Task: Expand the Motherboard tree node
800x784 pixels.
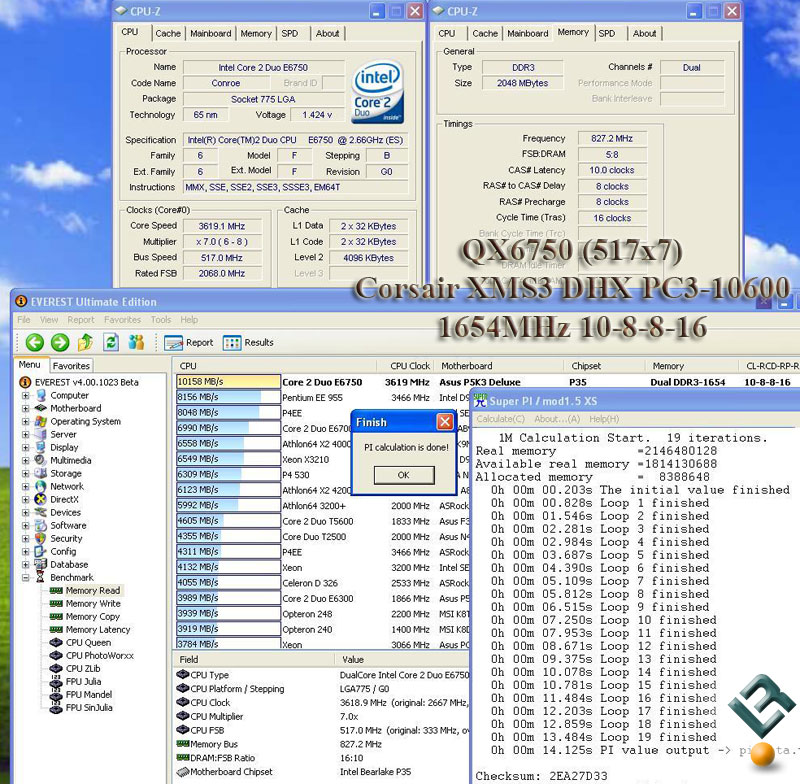Action: [26, 408]
